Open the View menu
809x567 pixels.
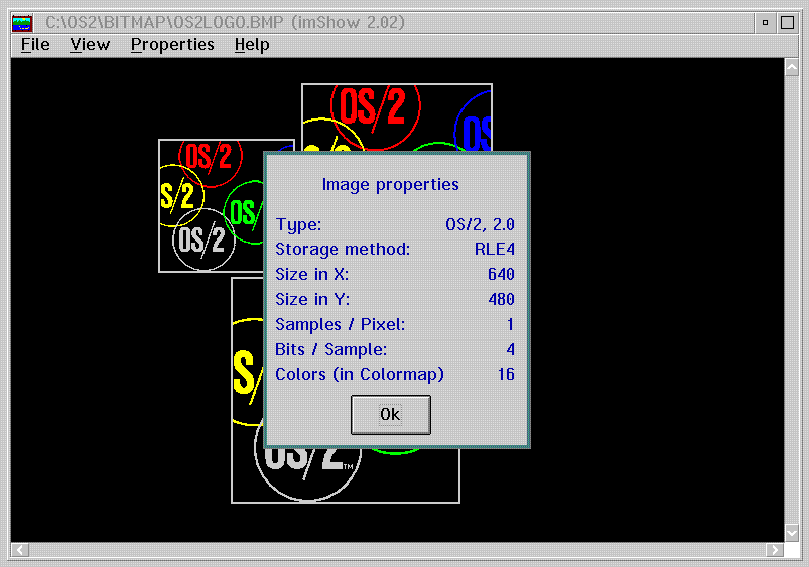click(90, 45)
